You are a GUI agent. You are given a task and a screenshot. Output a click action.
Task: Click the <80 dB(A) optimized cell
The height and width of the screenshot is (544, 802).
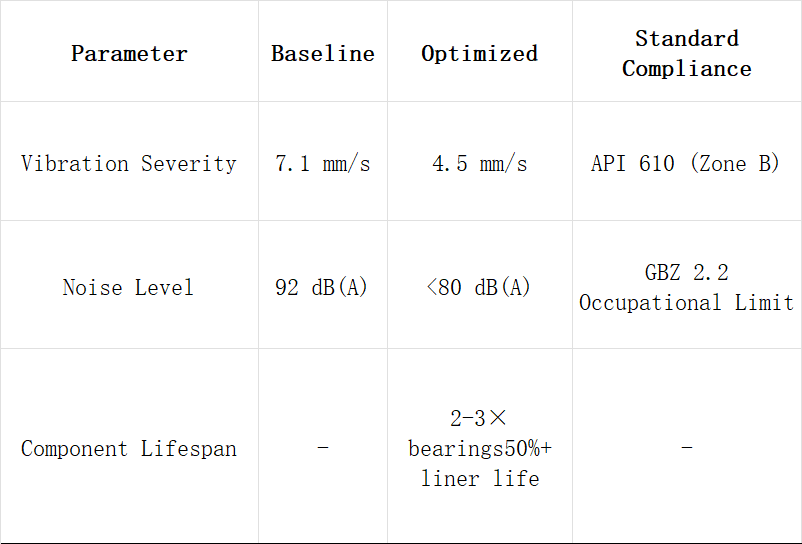[480, 285]
